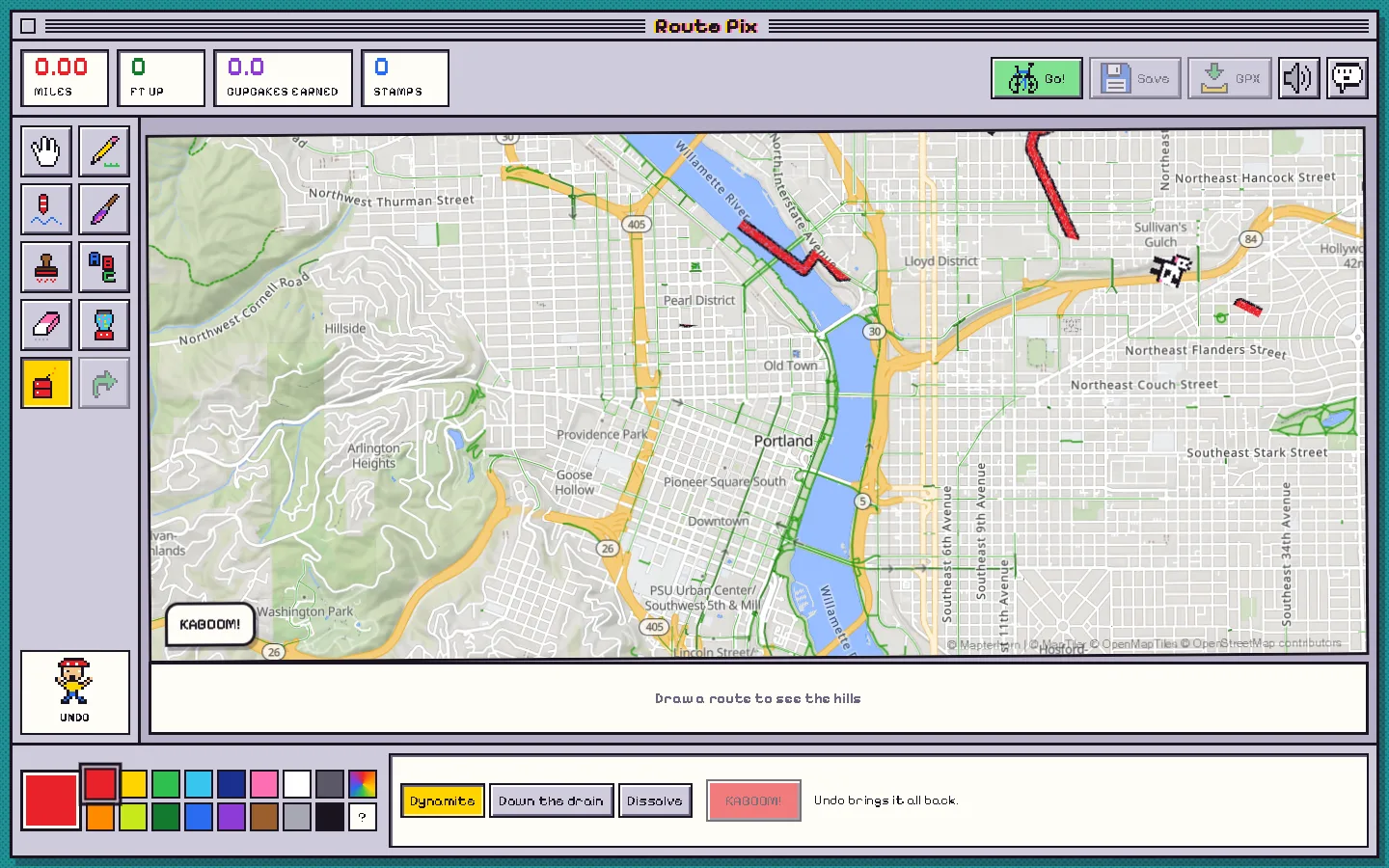Select the rubber stamp tool

46,267
